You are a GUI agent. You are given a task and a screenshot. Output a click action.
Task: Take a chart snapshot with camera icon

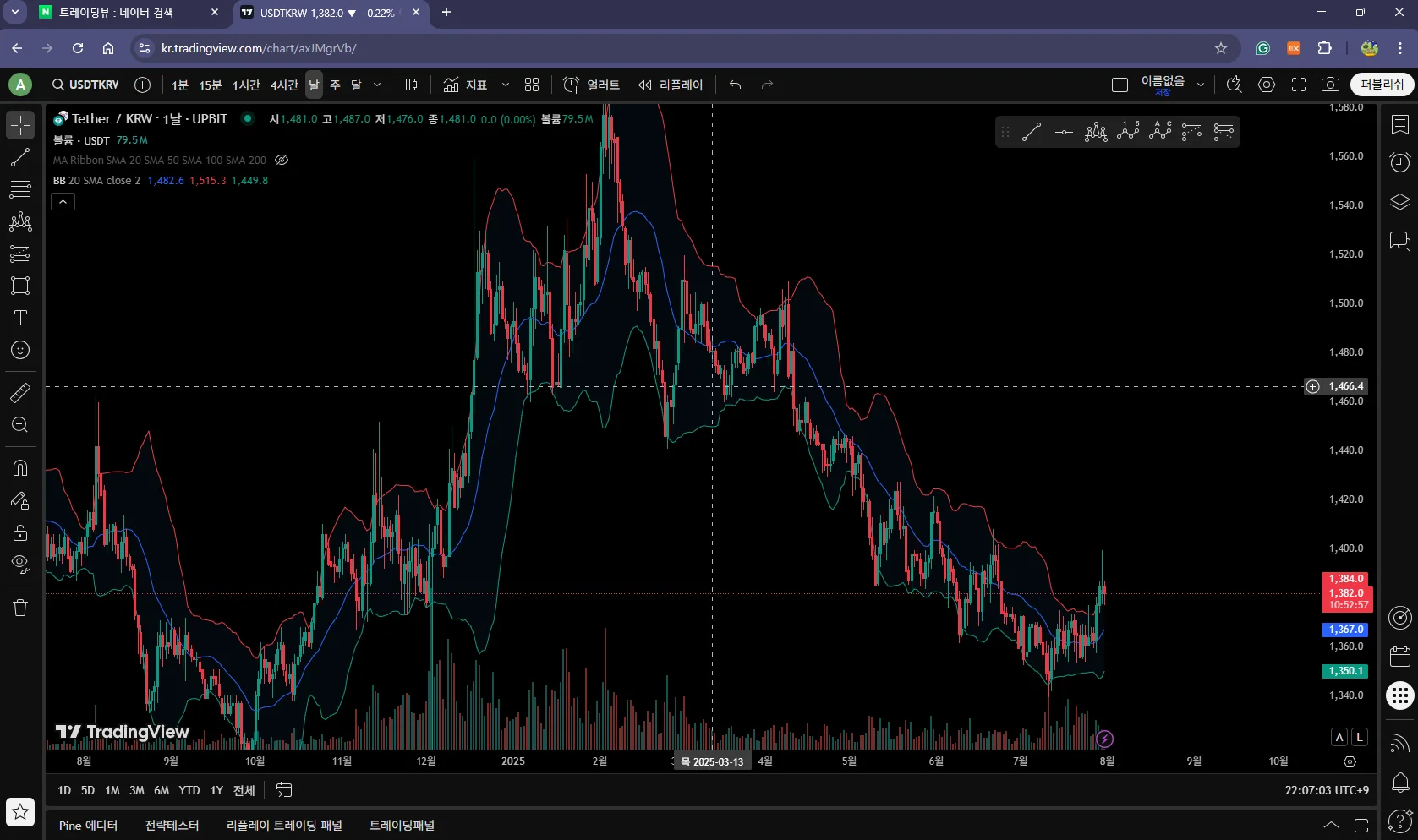(1330, 85)
